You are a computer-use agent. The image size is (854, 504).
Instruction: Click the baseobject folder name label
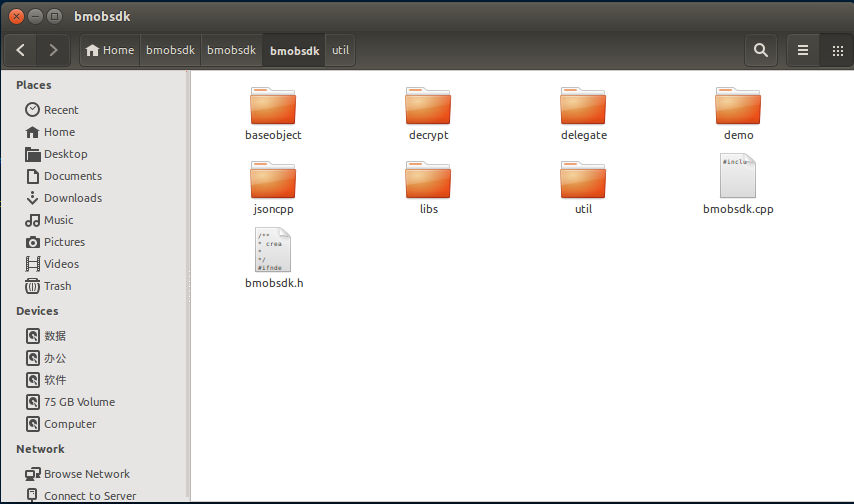pos(273,135)
